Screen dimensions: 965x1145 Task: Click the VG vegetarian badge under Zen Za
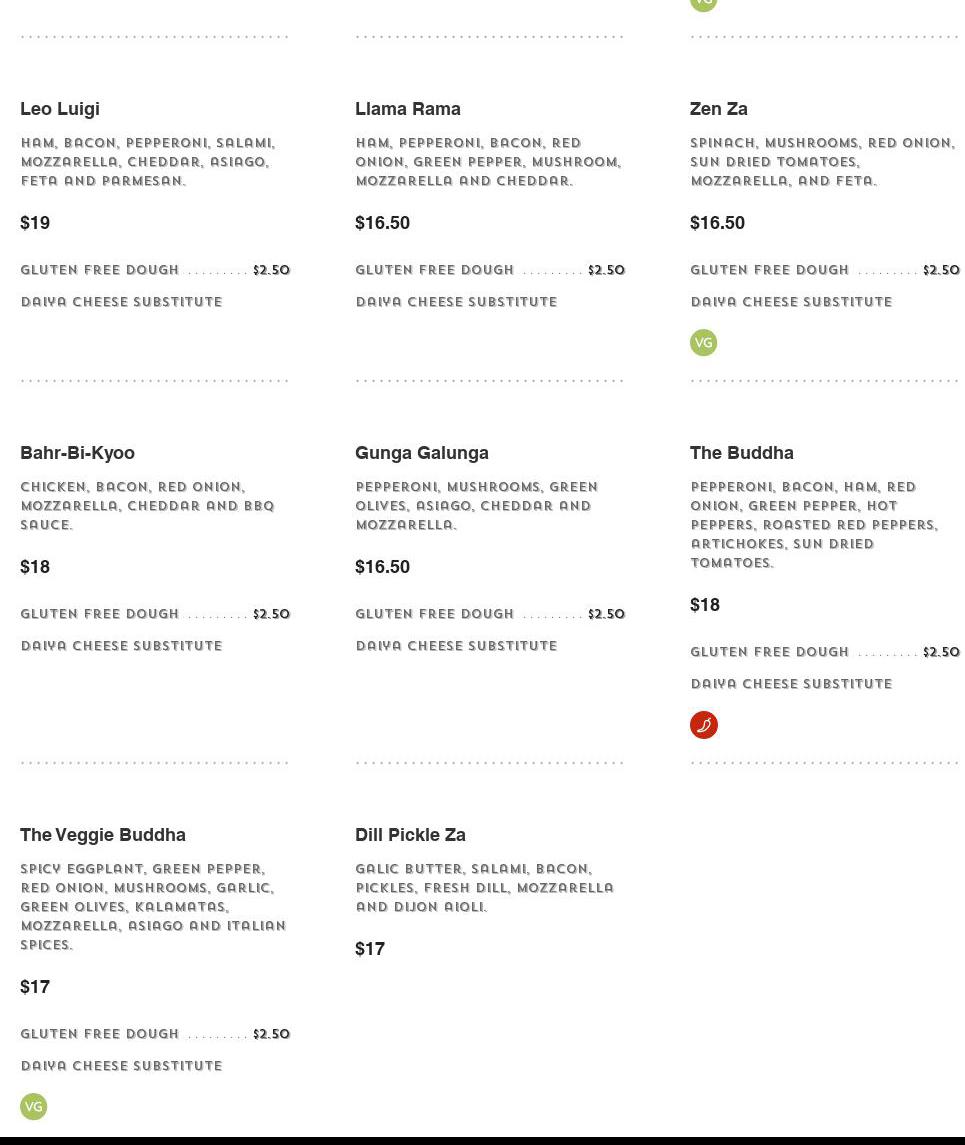click(704, 343)
